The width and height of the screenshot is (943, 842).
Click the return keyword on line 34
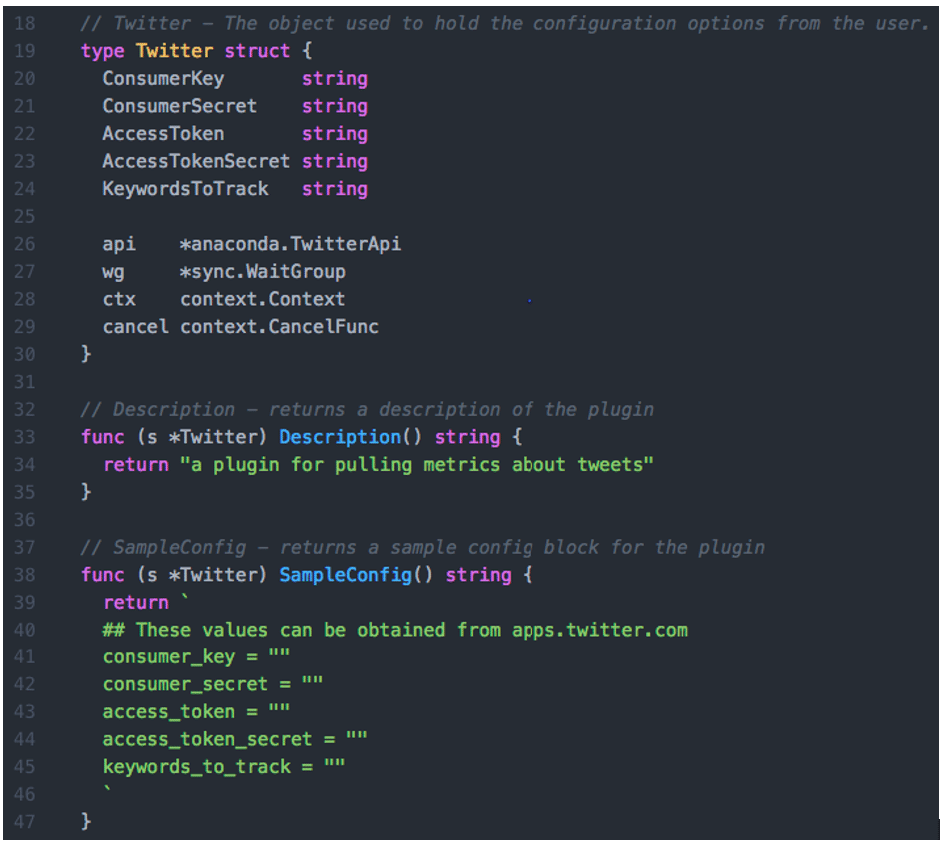[x=136, y=465]
